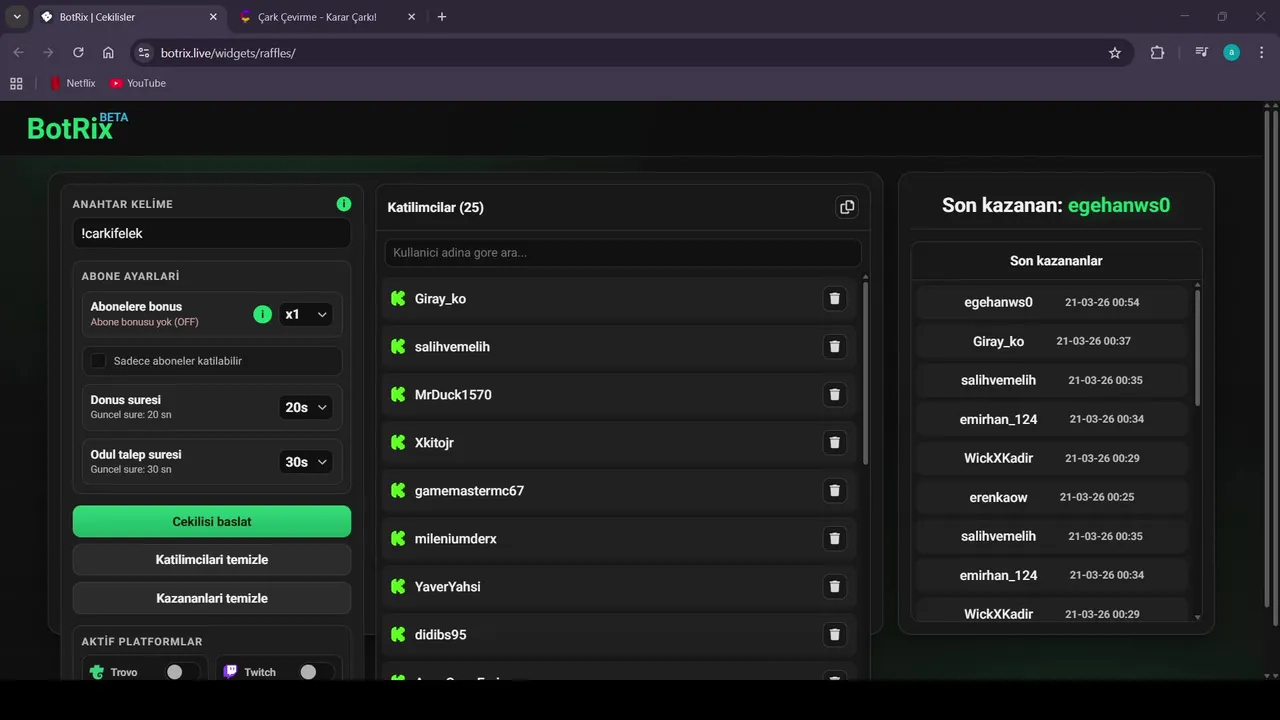Click the Son kazananlar list scrollbar
The width and height of the screenshot is (1280, 720).
pos(1197,348)
